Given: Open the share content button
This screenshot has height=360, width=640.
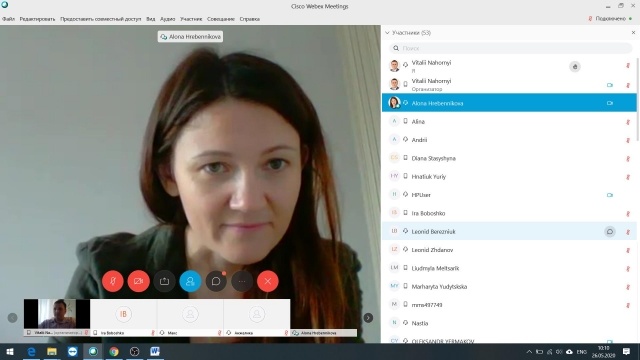Looking at the screenshot, I should tap(164, 281).
